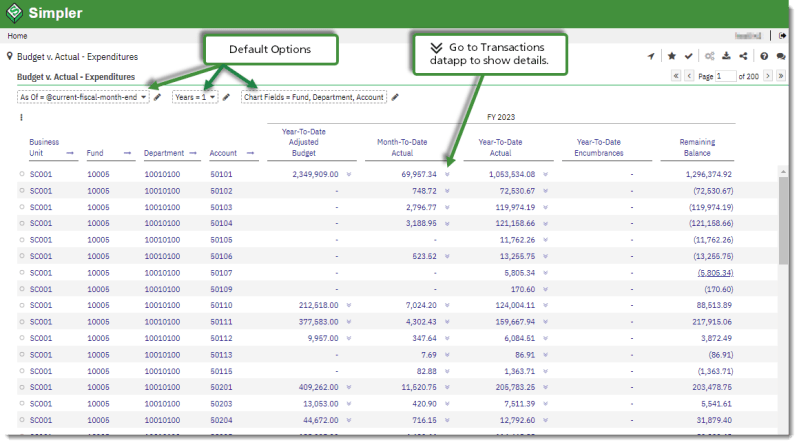This screenshot has width=799, height=445.
Task: Click the logout icon in the header
Action: click(782, 36)
